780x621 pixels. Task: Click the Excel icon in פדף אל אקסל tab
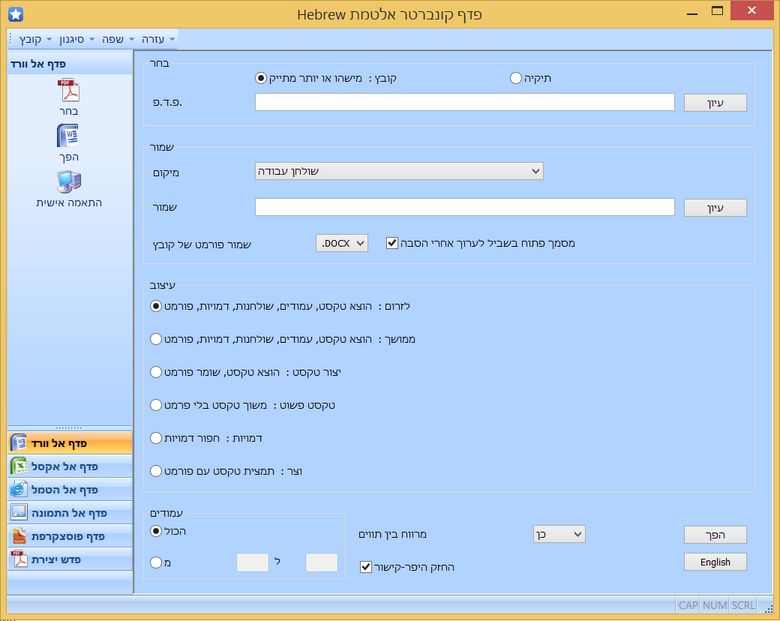point(19,466)
